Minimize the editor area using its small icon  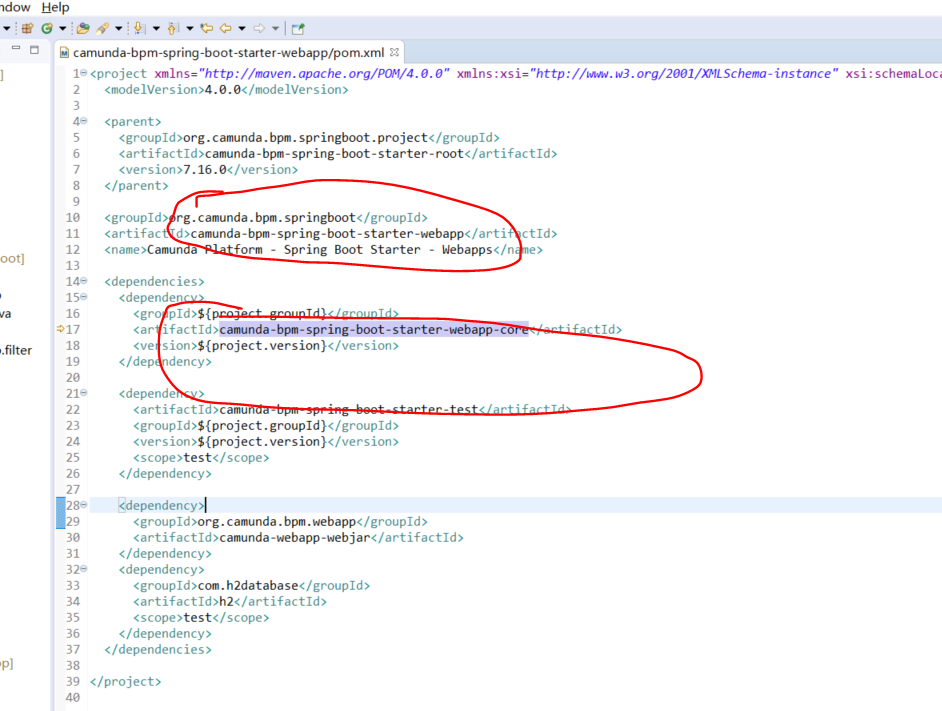click(15, 47)
